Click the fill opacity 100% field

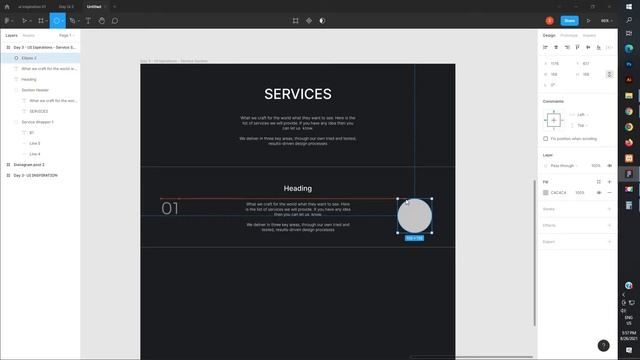[580, 193]
